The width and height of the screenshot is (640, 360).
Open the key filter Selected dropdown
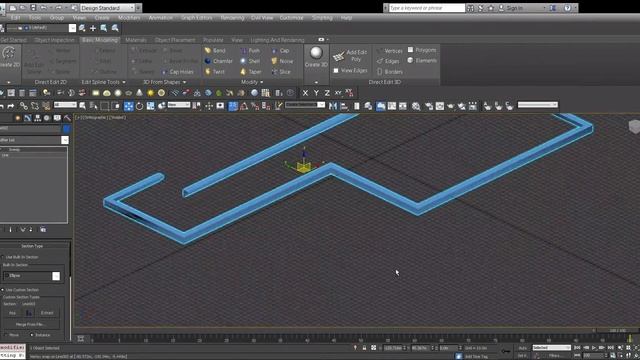tap(551, 348)
